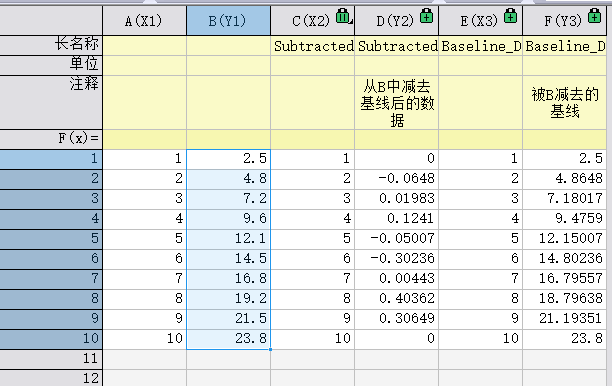
Task: Select row header 2
Action: tap(51, 179)
